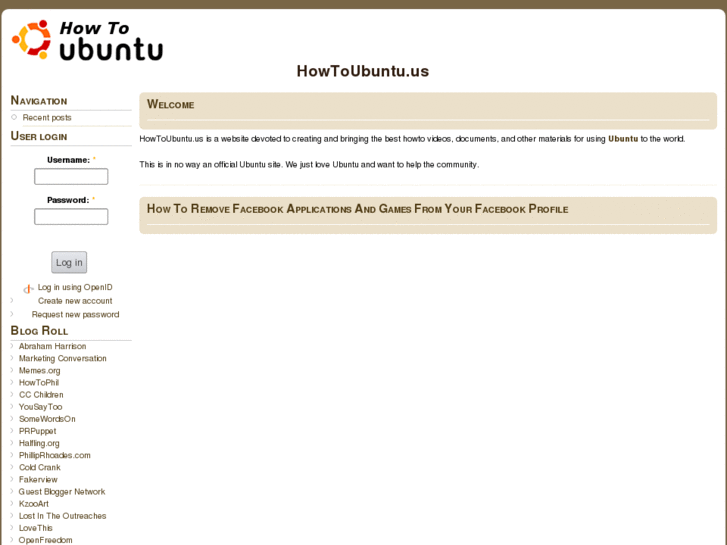This screenshot has height=545, width=727.
Task: Visit Marketing Conversation blog link
Action: (63, 358)
